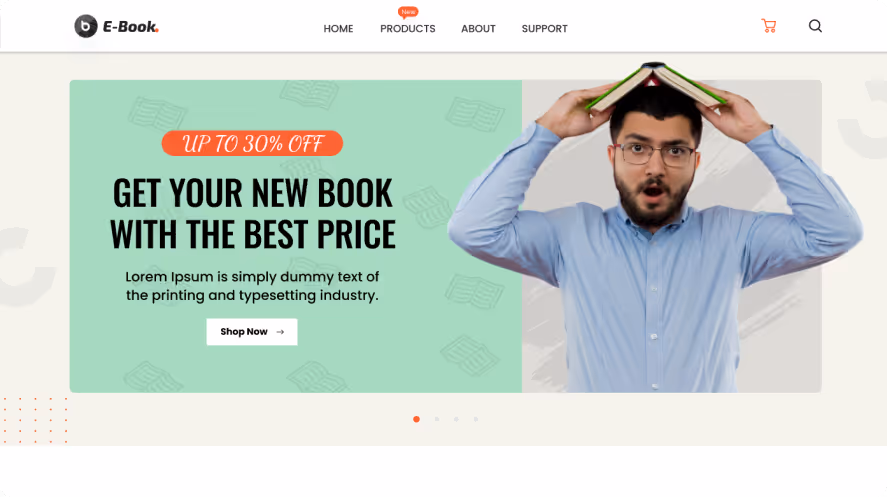Click the Shop Now button label
This screenshot has height=497, width=887.
(244, 332)
